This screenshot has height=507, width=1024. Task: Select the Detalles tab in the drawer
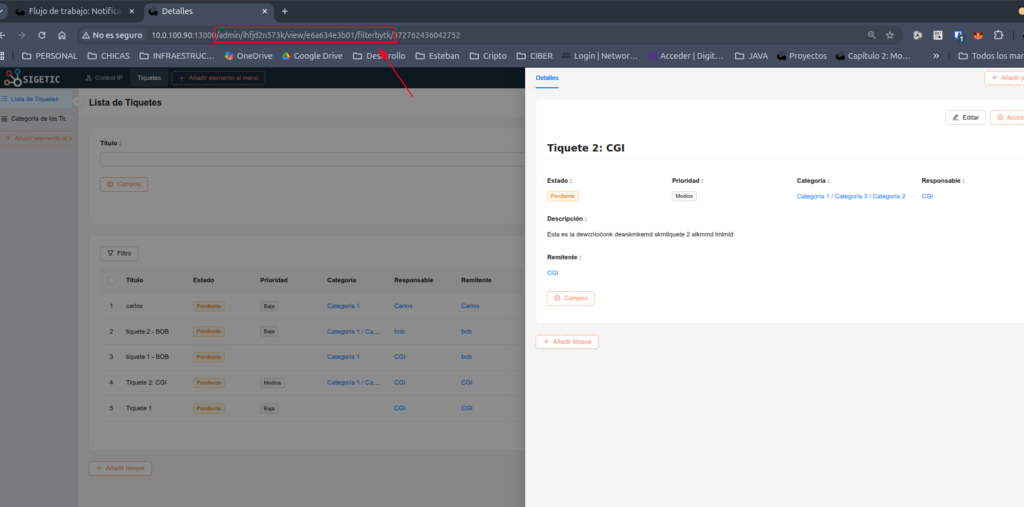547,78
